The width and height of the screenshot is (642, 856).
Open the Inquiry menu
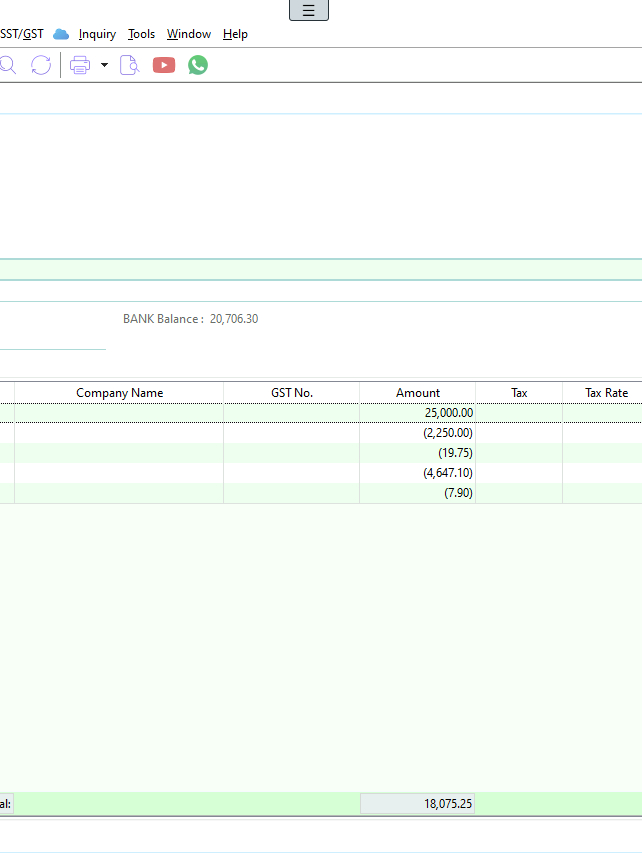(97, 34)
